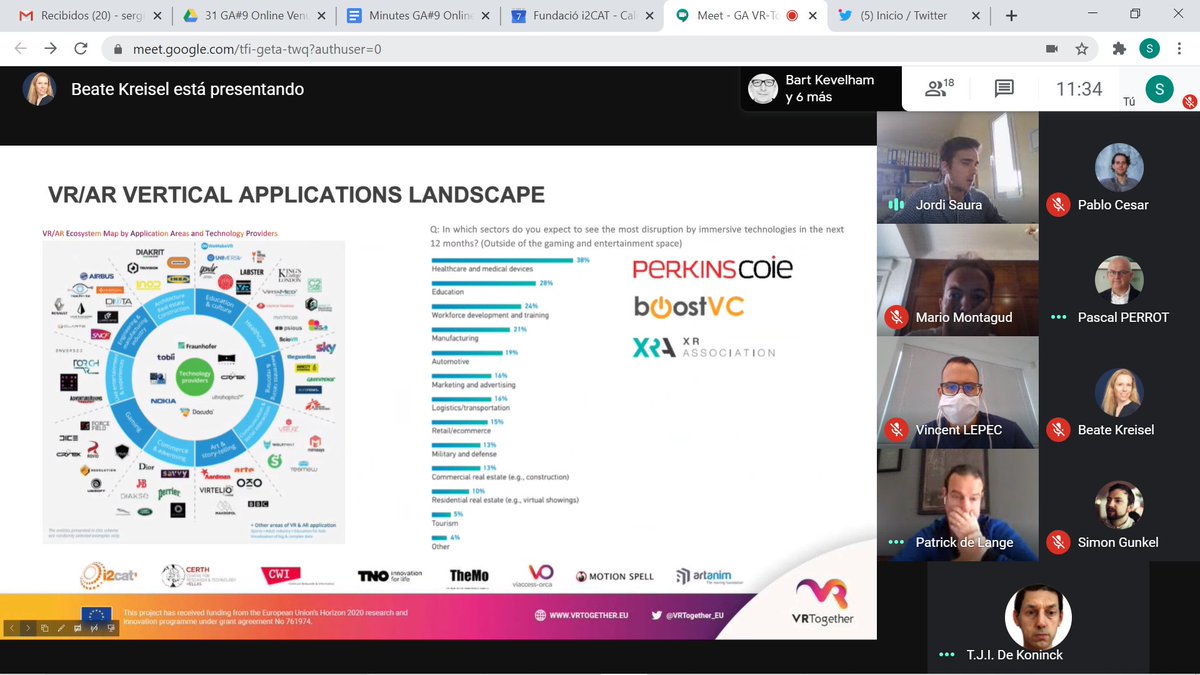Select Beate Kreisel presenter avatar in the top bar
1200x675 pixels.
[39, 89]
